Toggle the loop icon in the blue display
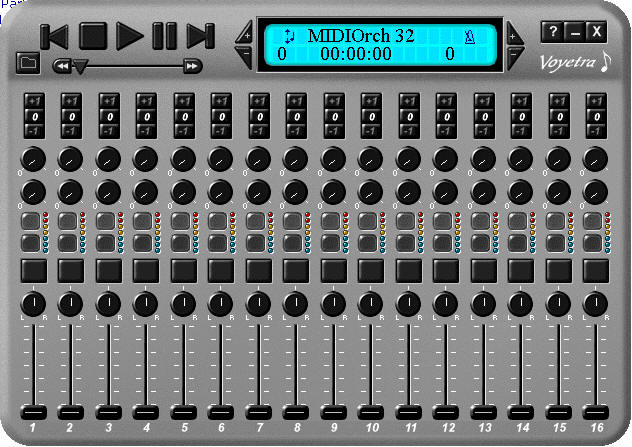Screen dimensions: 632x447 [289, 36]
